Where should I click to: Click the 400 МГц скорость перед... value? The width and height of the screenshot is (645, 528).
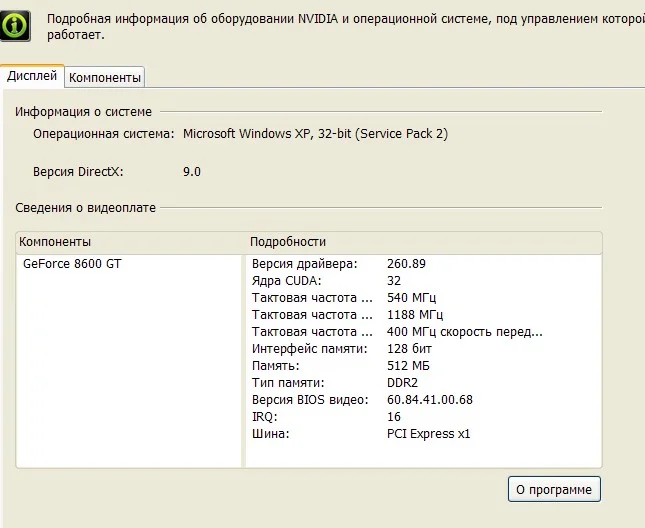pos(464,331)
